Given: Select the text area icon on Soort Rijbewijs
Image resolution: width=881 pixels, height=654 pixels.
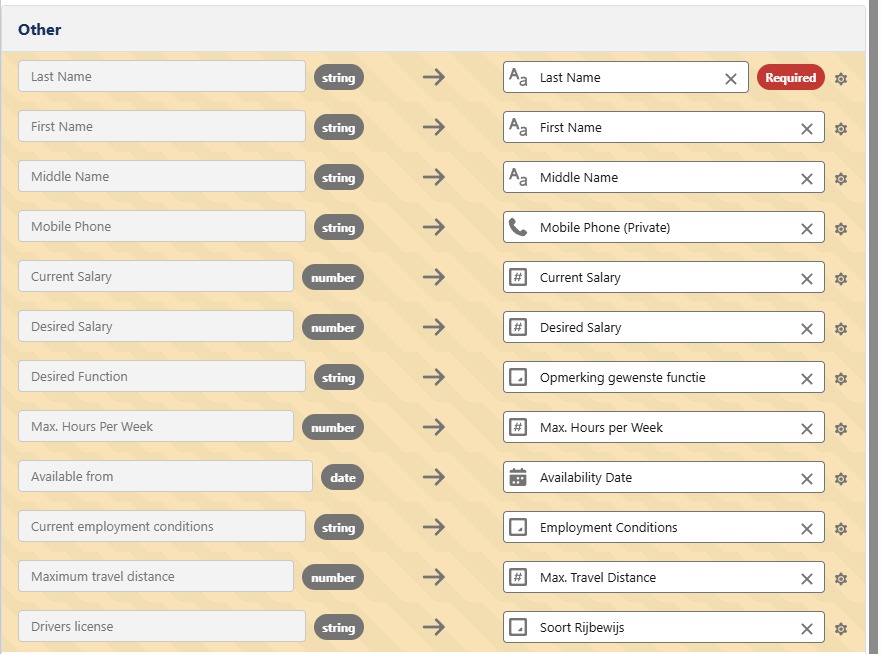Looking at the screenshot, I should coord(520,627).
